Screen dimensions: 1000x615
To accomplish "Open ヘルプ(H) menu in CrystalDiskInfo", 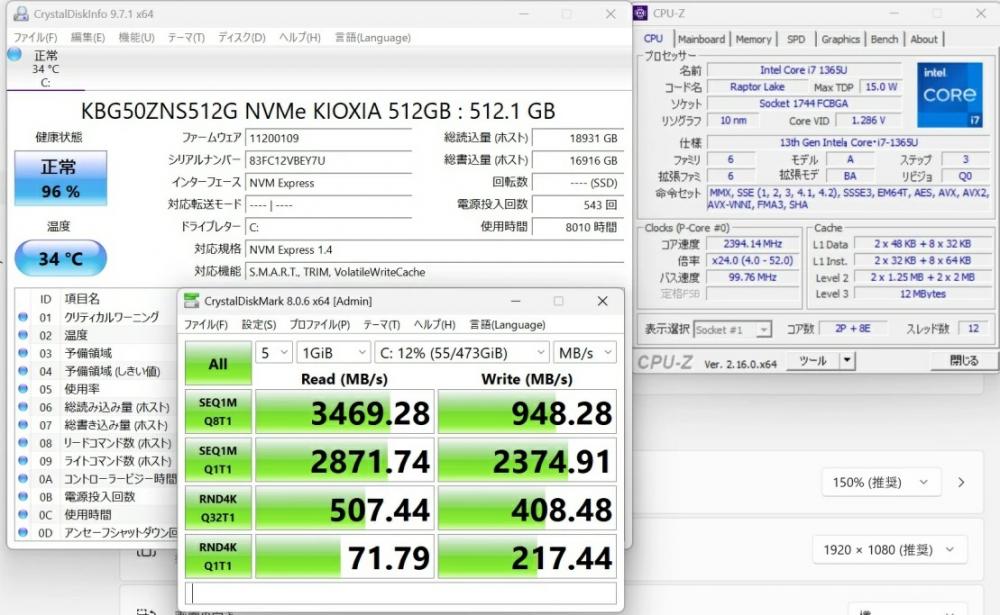I will [300, 38].
